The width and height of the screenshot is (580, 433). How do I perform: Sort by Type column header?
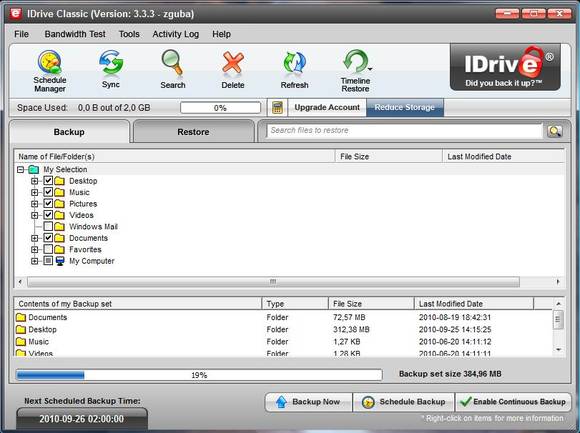pyautogui.click(x=295, y=304)
